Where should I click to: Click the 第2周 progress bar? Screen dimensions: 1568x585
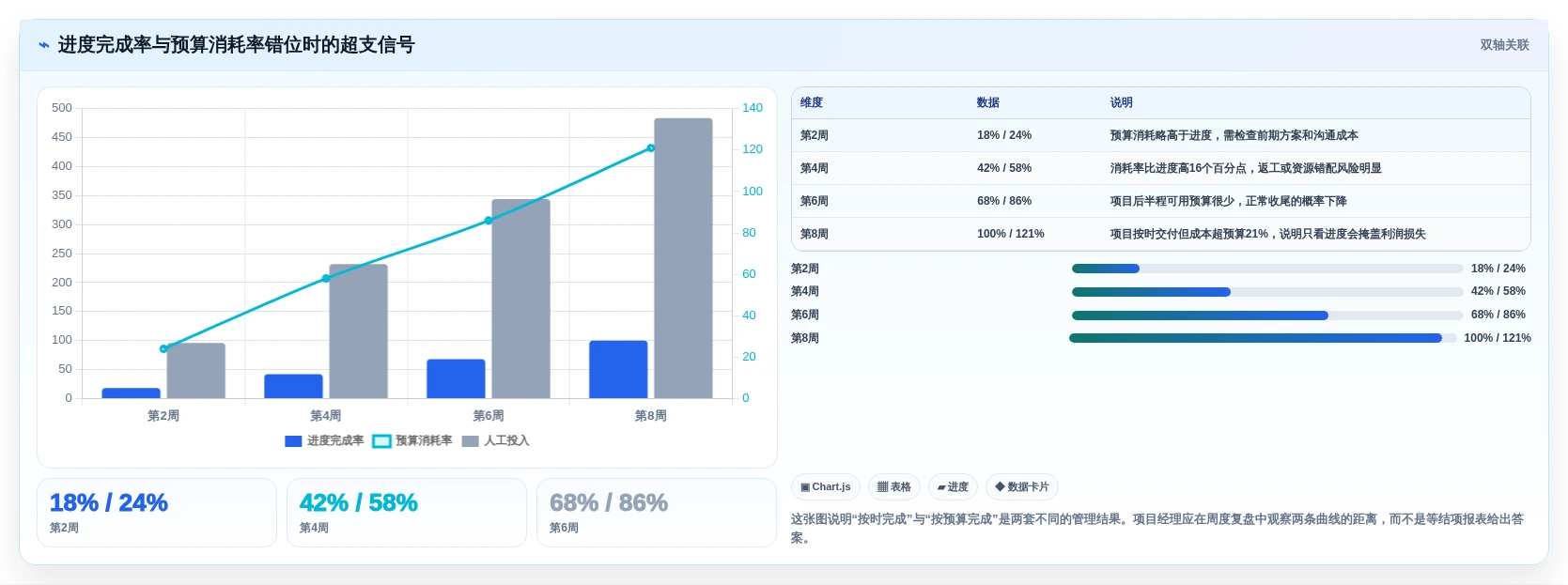tap(1267, 269)
